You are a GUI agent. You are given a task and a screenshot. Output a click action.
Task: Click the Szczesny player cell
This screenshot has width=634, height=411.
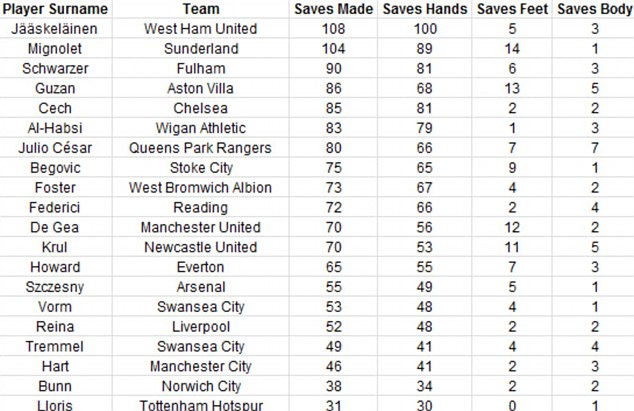(55, 287)
